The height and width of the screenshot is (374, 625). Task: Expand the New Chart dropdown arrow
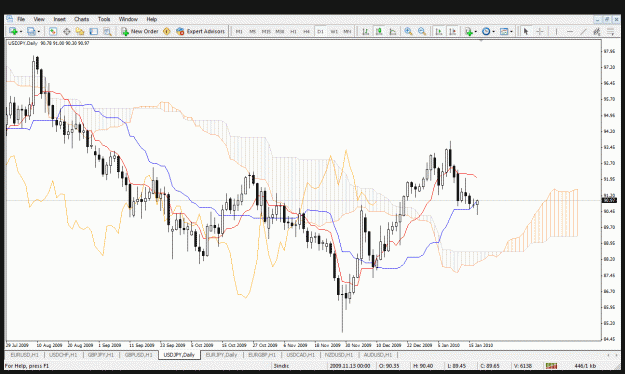coord(21,31)
